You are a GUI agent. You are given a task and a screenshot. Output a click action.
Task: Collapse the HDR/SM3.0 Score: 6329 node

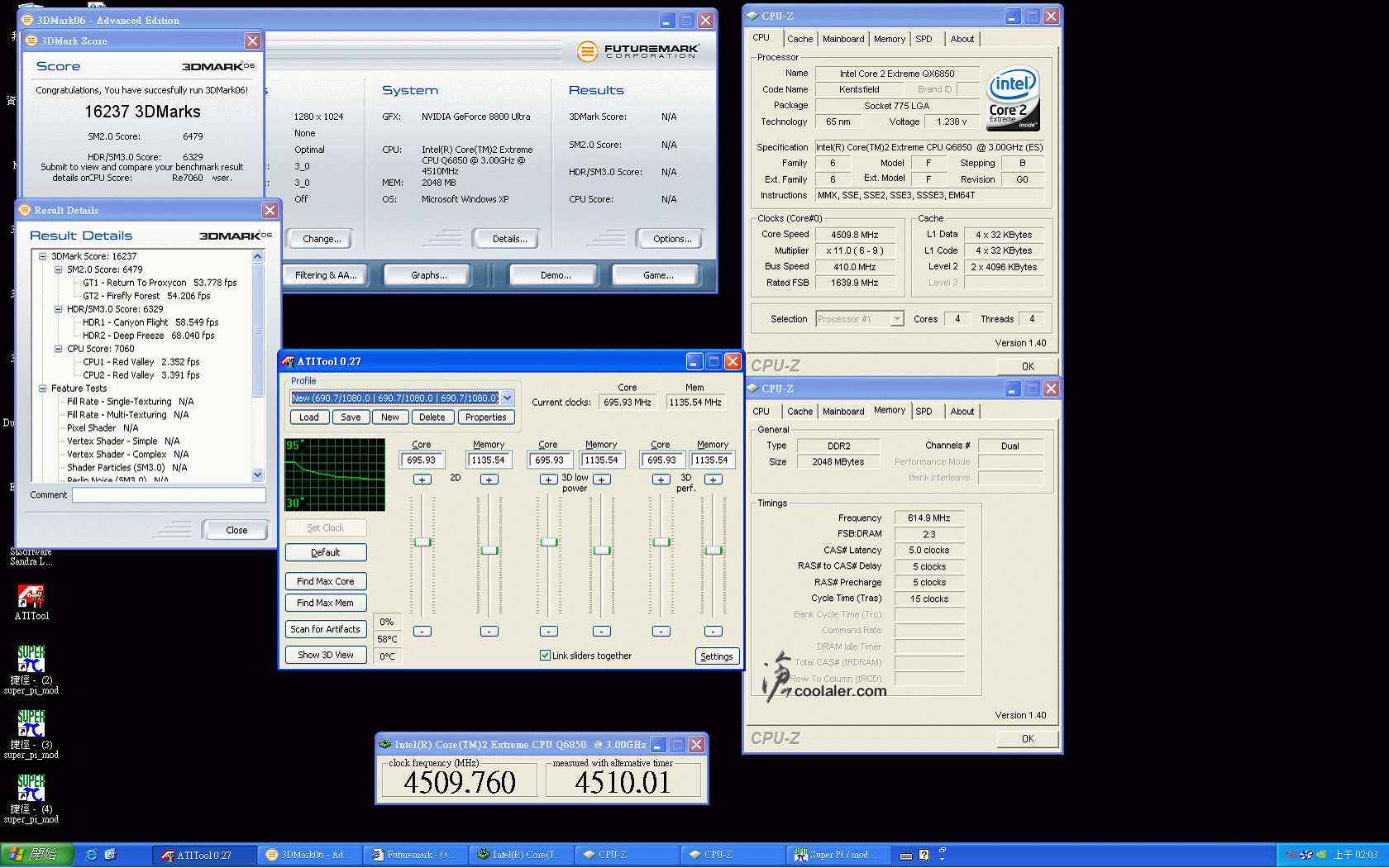click(59, 309)
